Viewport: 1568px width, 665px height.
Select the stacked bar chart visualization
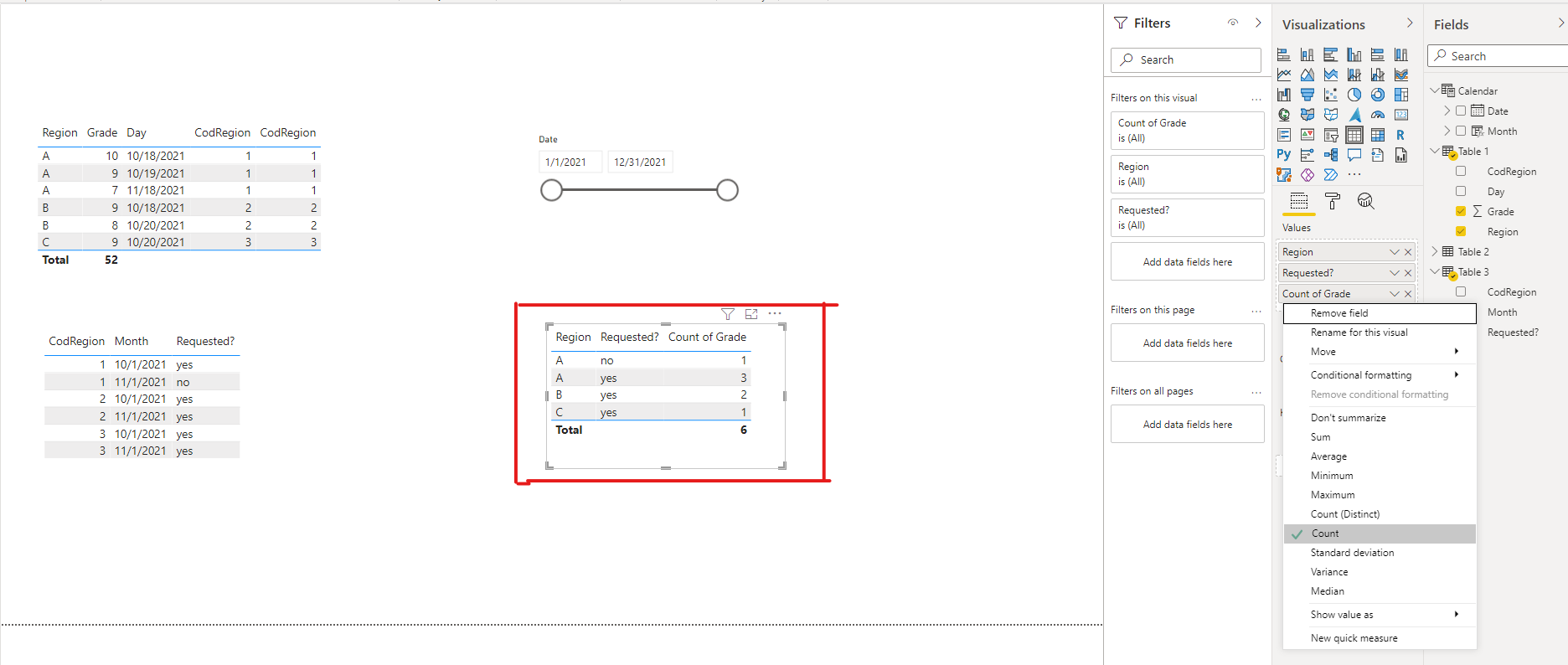1283,54
